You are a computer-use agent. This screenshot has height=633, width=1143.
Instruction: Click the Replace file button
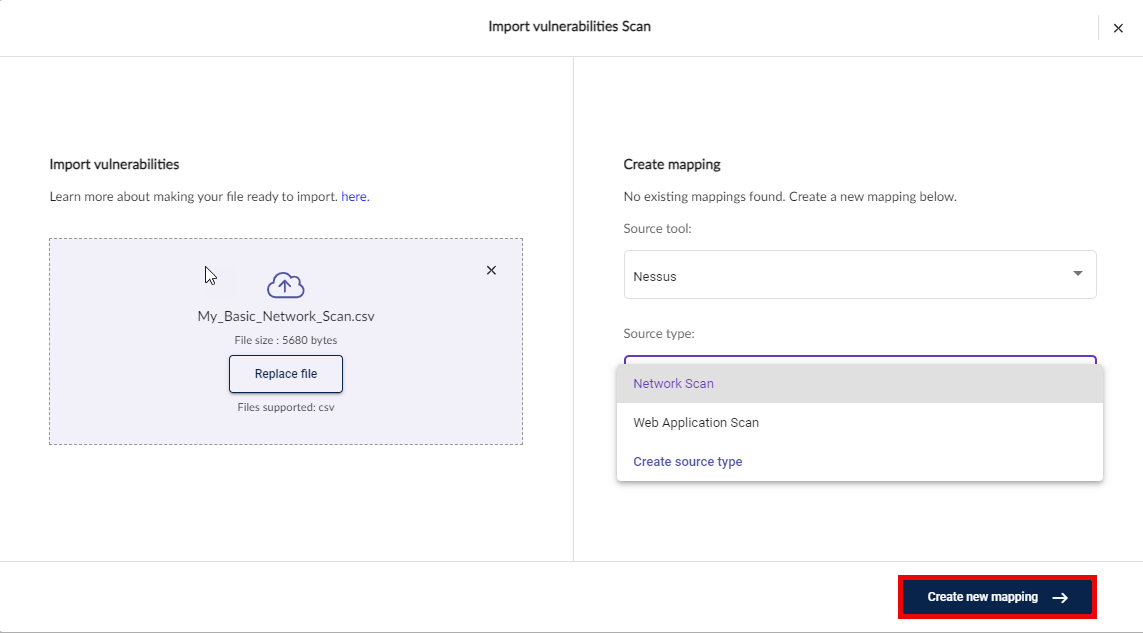coord(286,374)
